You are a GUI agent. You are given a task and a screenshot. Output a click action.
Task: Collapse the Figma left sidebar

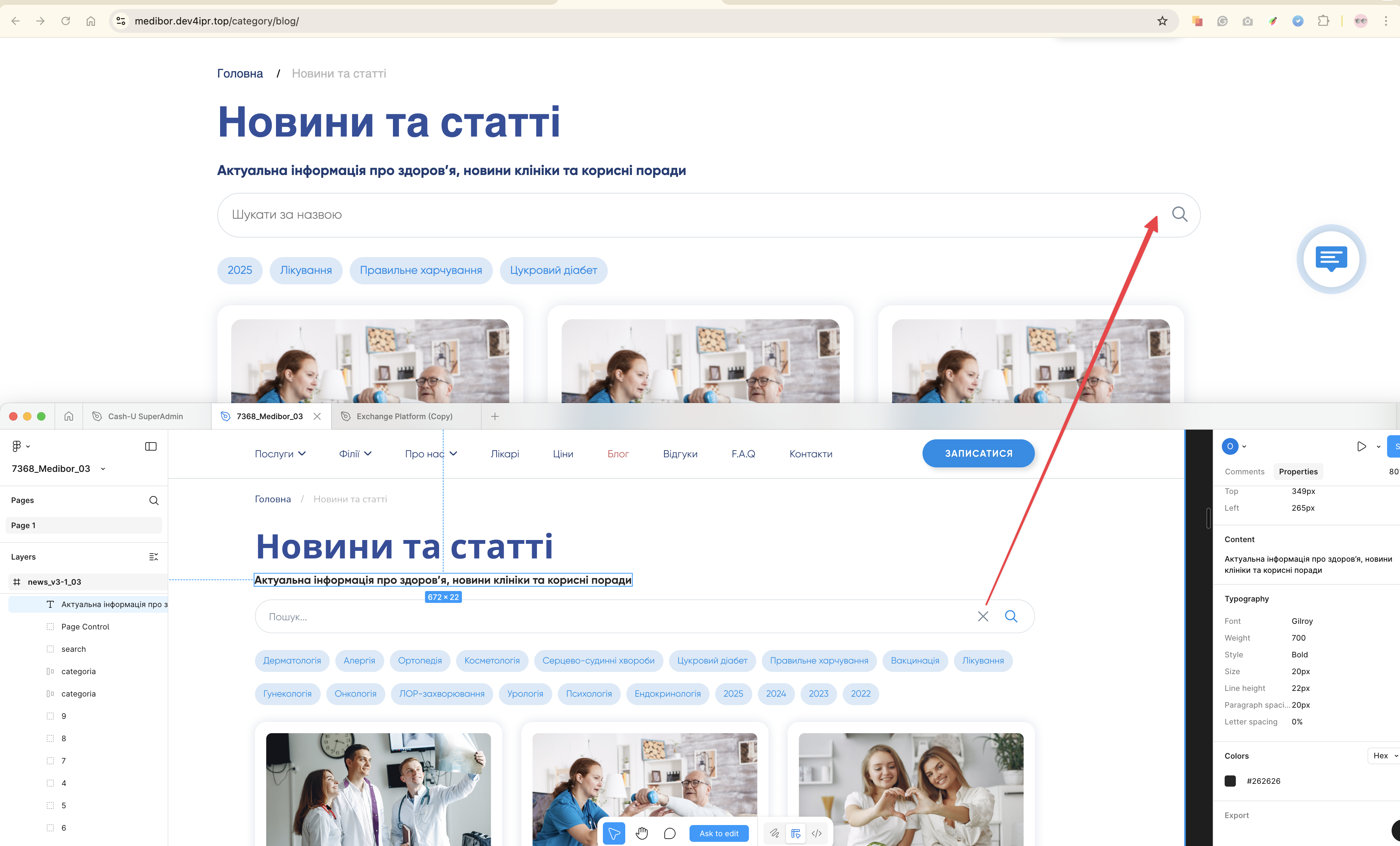click(151, 447)
